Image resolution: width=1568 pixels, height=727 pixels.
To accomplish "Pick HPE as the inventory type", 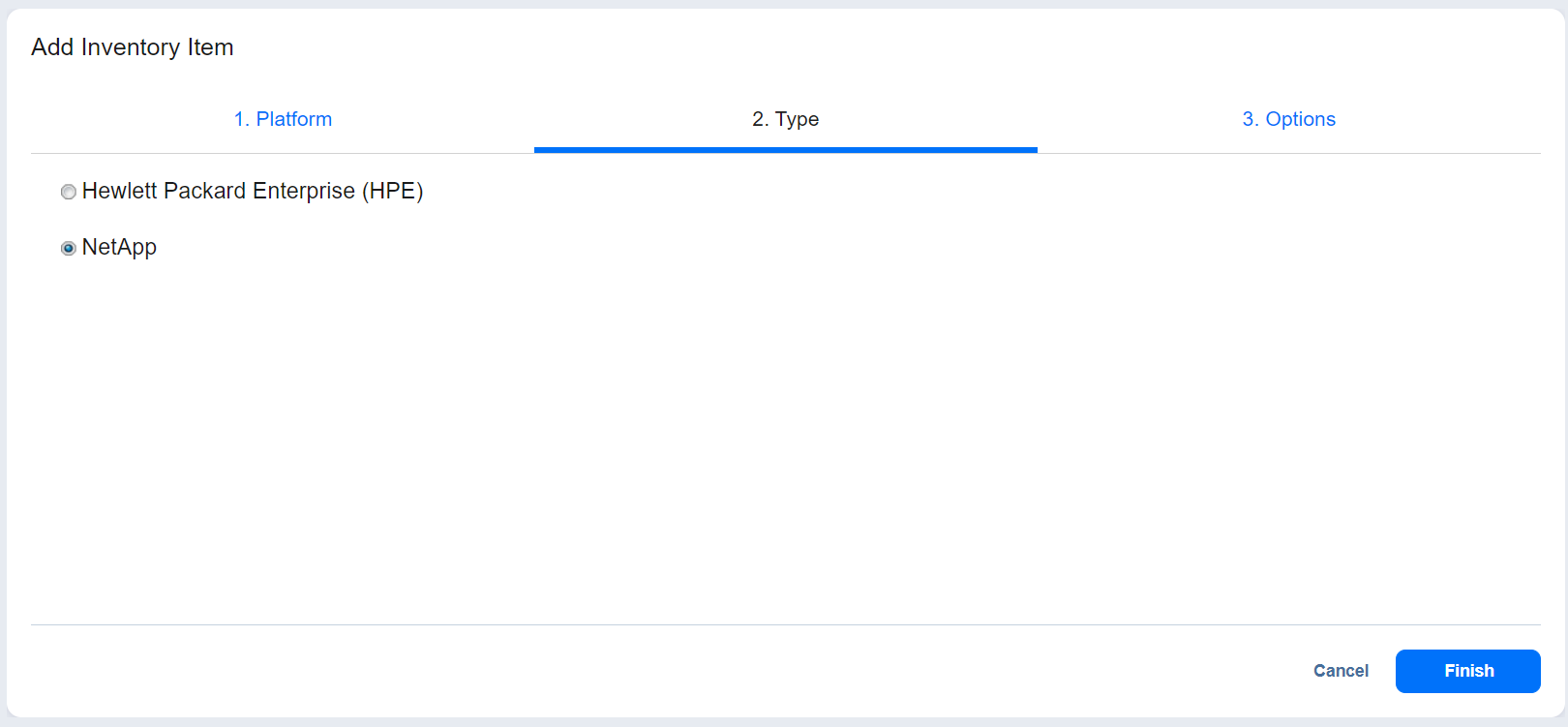I will coord(69,192).
